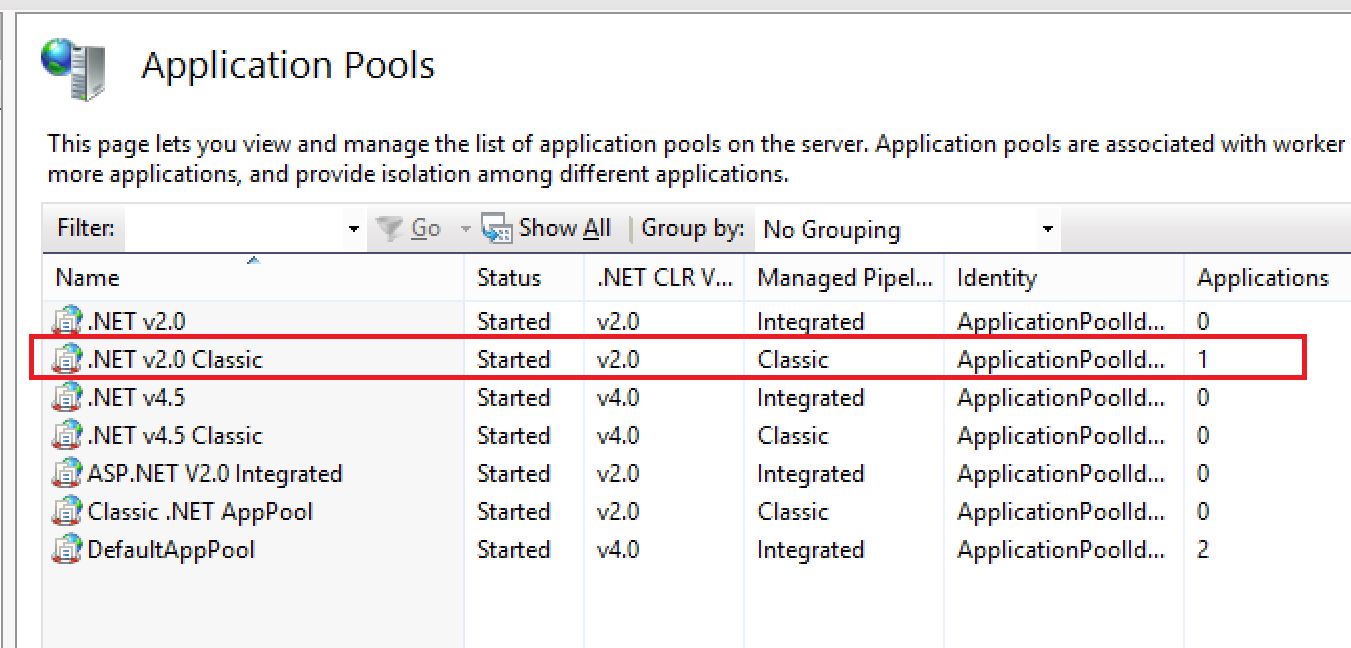Open the Filter dropdown arrow
The width and height of the screenshot is (1351, 648).
click(x=353, y=230)
